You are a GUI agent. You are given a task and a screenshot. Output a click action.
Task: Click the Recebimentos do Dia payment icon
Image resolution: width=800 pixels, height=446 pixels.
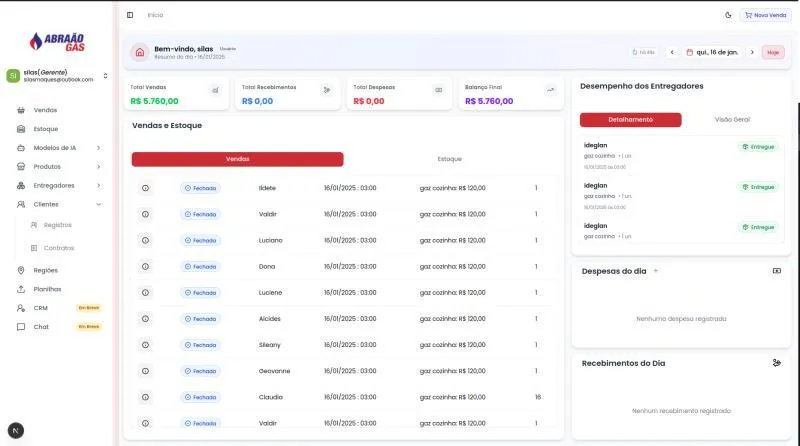776,363
